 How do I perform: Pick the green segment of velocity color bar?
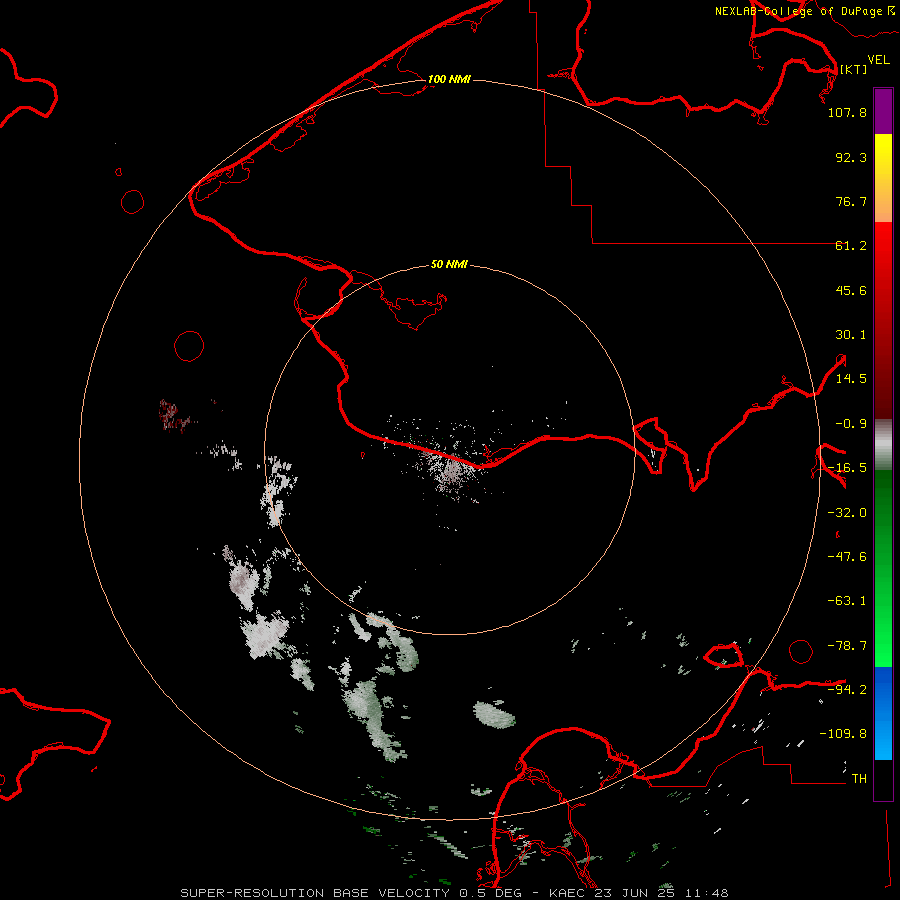pyautogui.click(x=883, y=568)
